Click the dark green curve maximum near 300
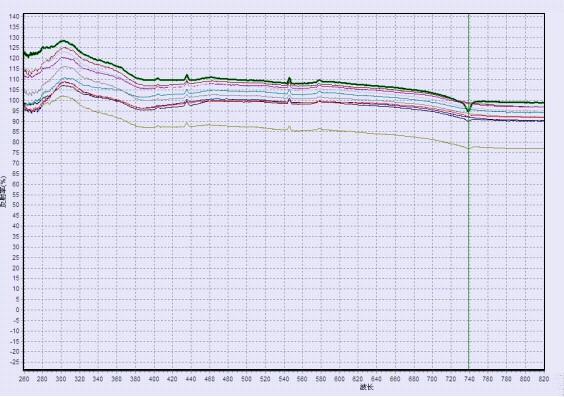Image resolution: width=564 pixels, height=397 pixels. click(x=63, y=41)
